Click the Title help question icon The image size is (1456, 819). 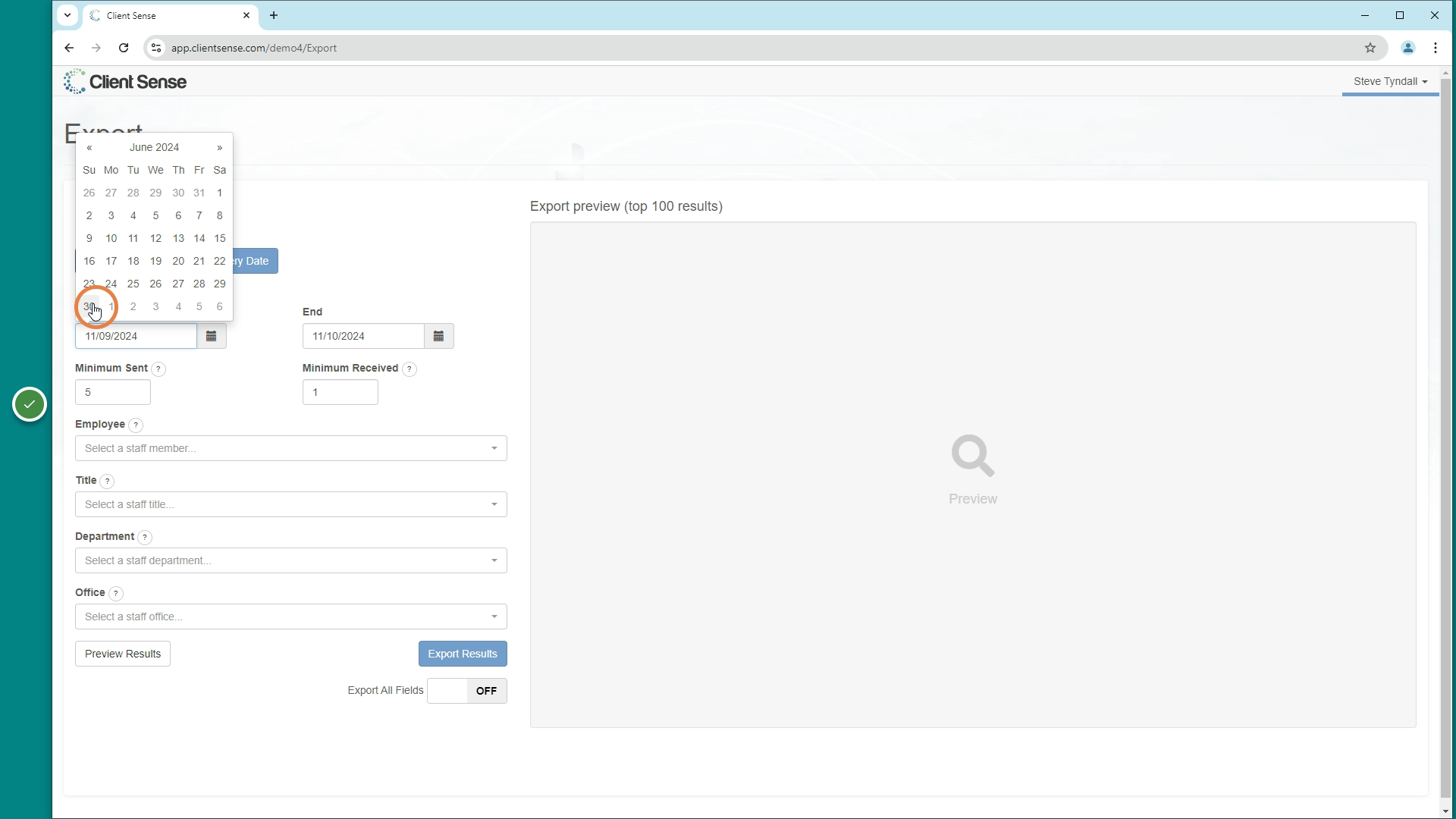click(108, 482)
